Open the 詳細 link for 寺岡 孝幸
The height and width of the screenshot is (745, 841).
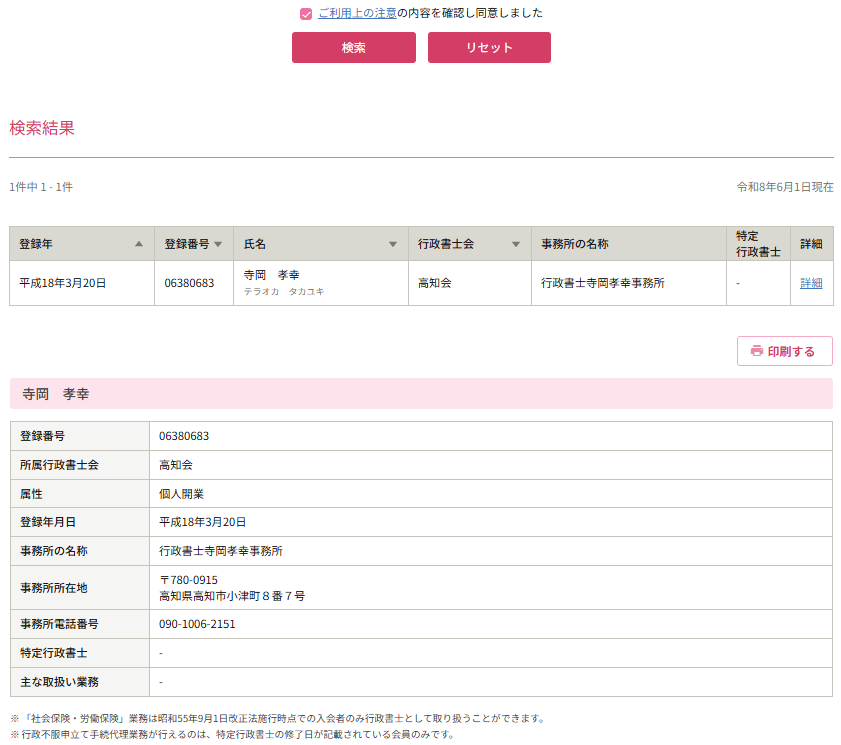click(x=811, y=283)
